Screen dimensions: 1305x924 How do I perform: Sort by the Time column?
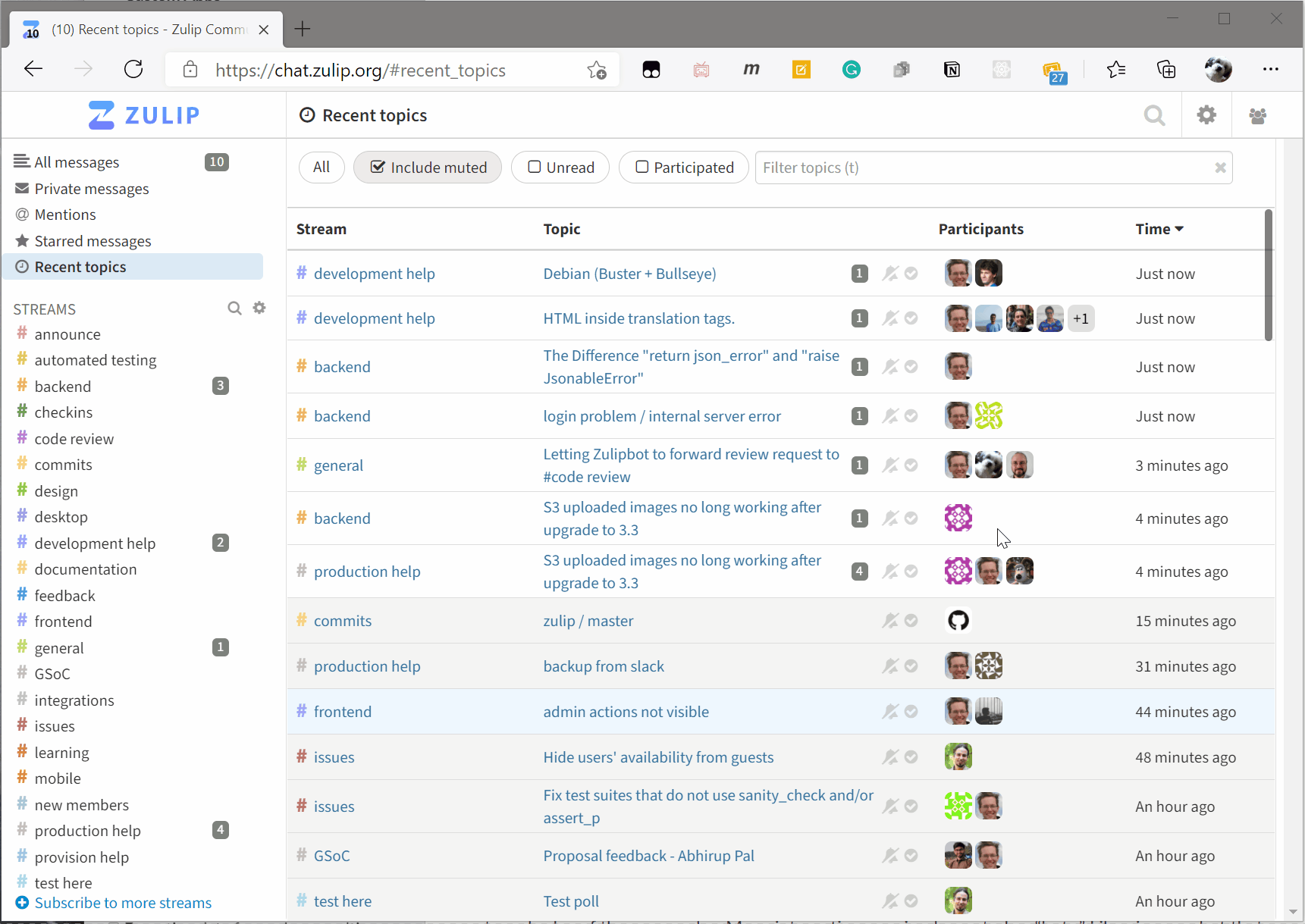click(x=1159, y=229)
